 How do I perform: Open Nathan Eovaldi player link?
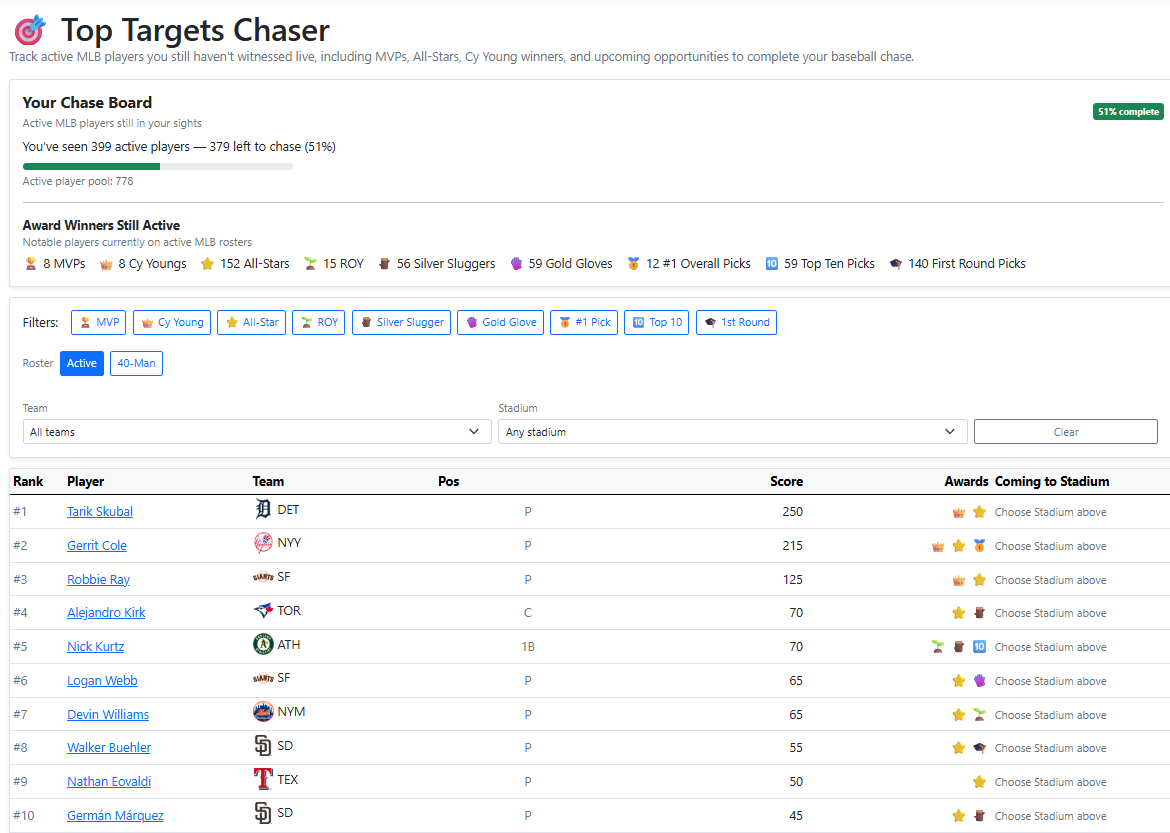pos(109,781)
